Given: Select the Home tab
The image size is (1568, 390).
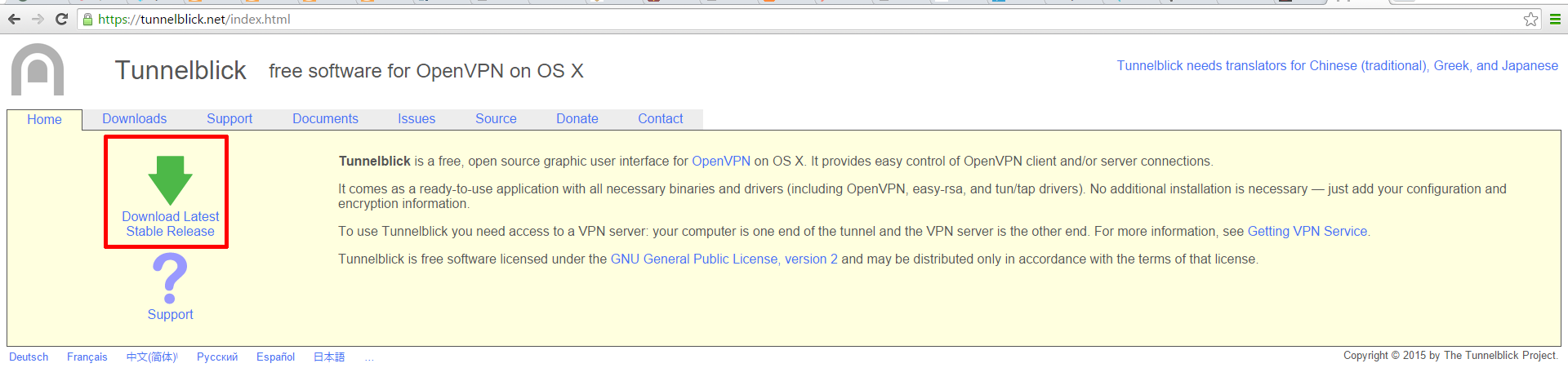Looking at the screenshot, I should [x=44, y=119].
